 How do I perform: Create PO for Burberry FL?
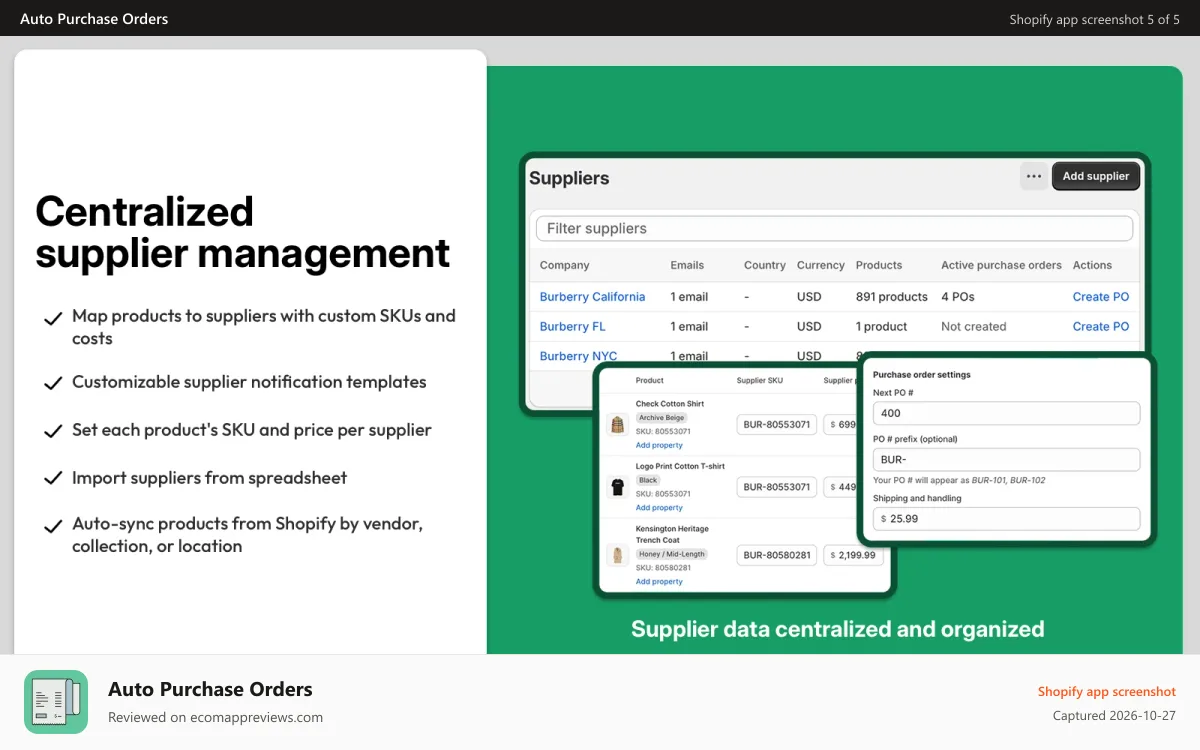coord(1101,326)
